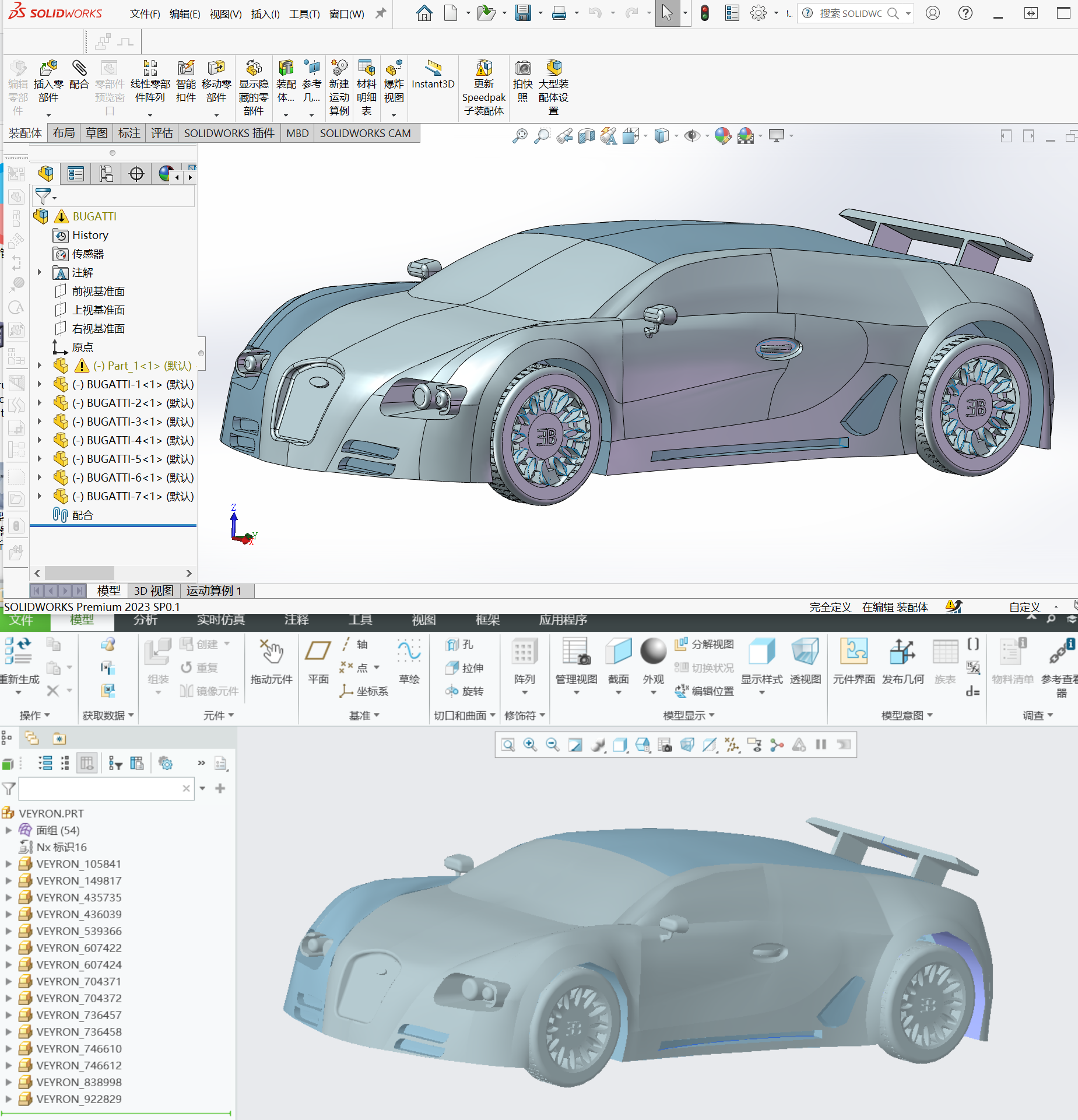1078x1120 pixels.
Task: Toggle the pin icon beside the menu bar
Action: 381,13
